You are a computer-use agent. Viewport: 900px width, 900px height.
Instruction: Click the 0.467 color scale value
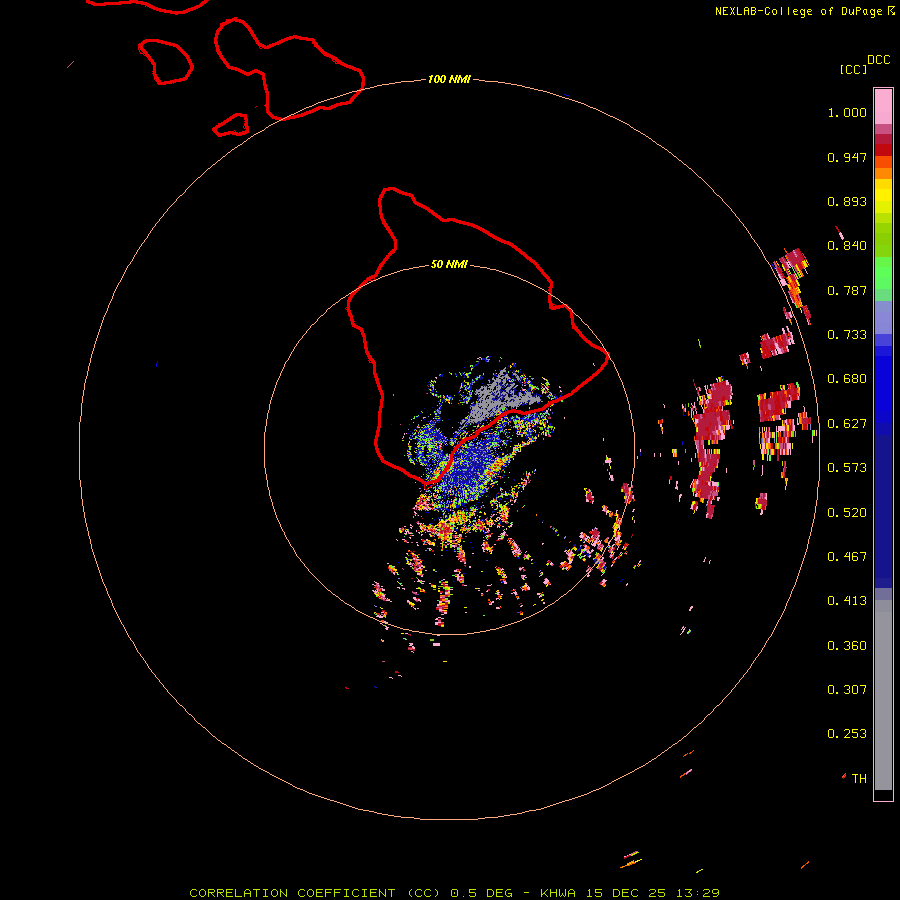847,557
